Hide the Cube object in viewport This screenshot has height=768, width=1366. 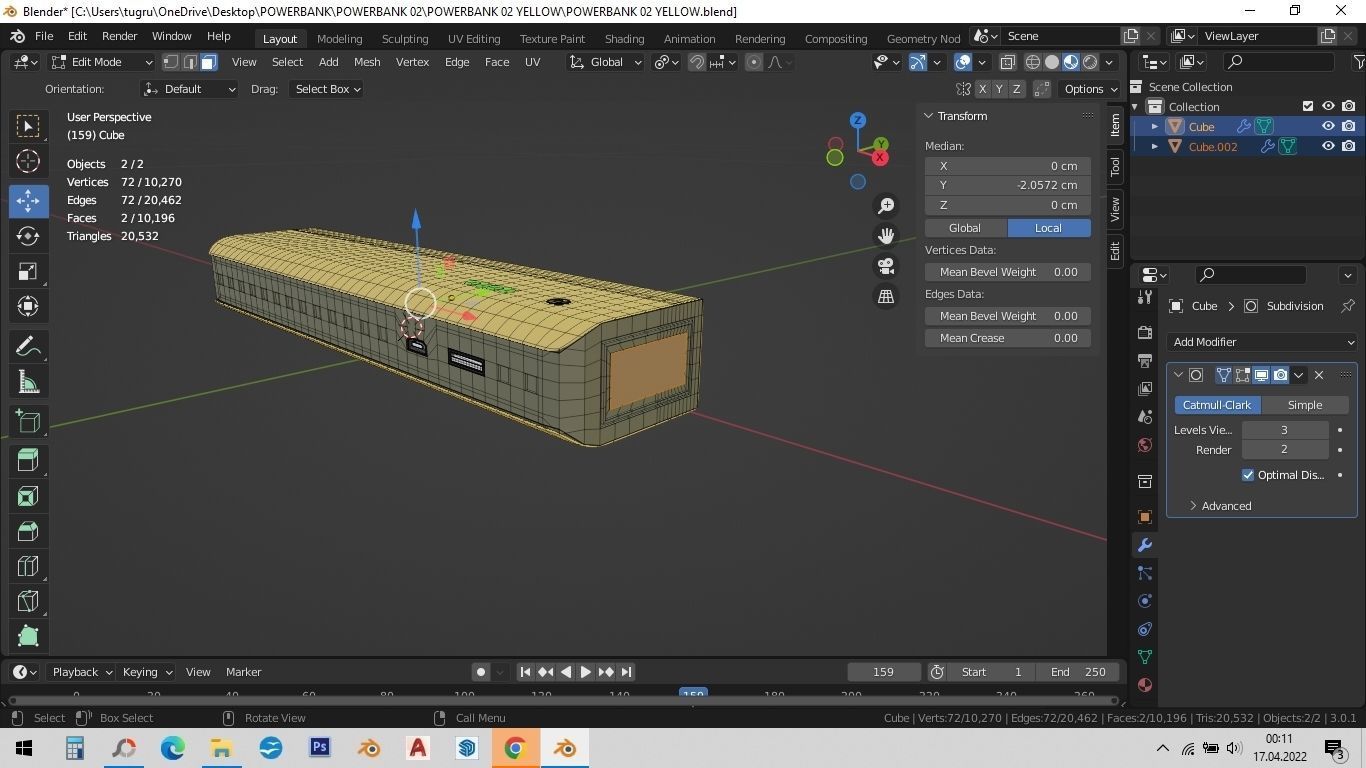[1328, 127]
